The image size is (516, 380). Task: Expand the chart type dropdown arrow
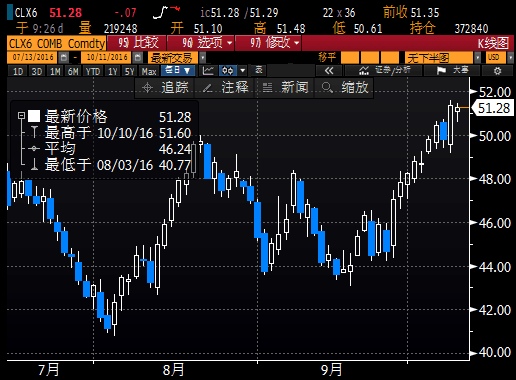243,71
